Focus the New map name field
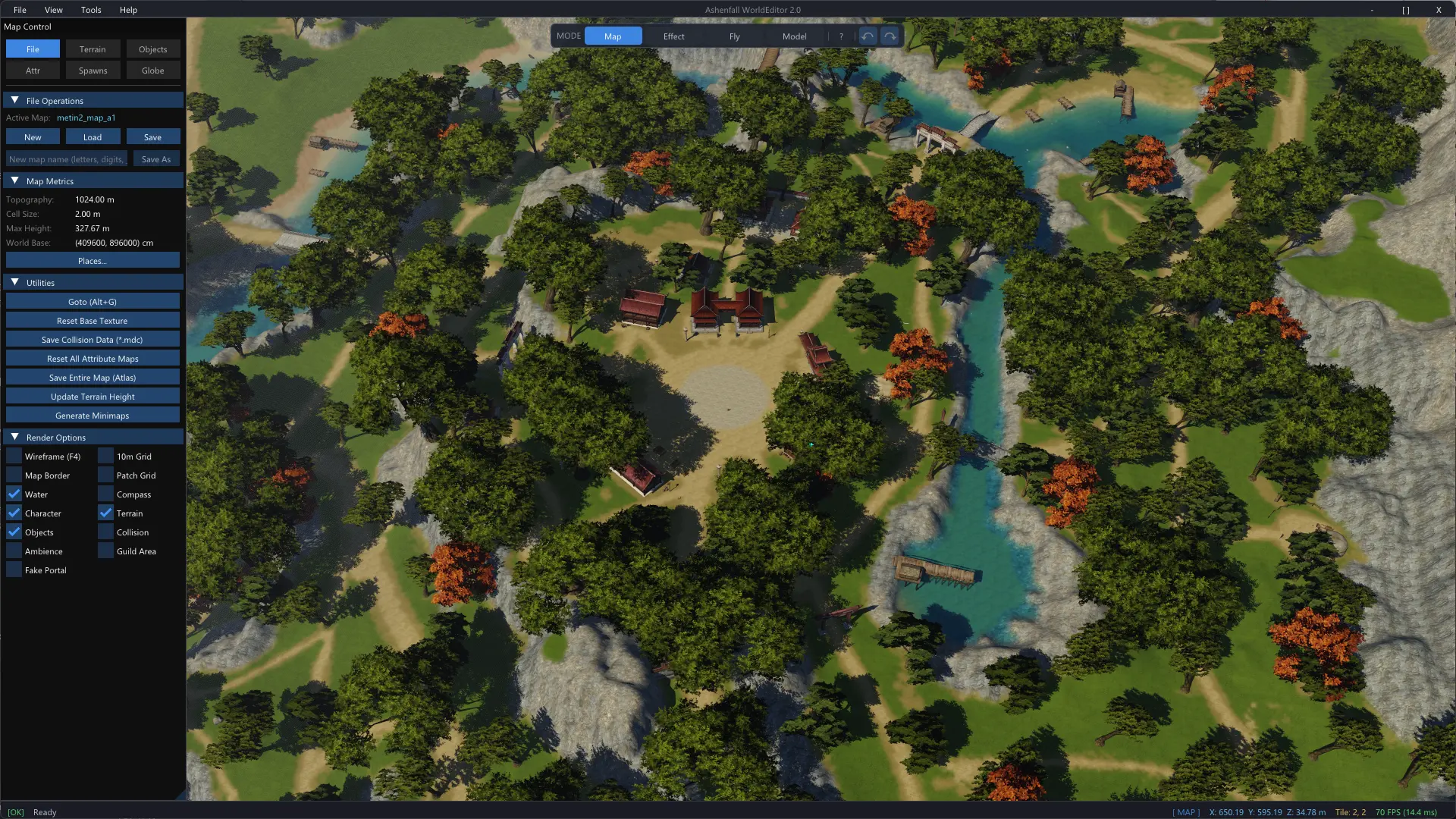This screenshot has width=1456, height=819. (67, 159)
